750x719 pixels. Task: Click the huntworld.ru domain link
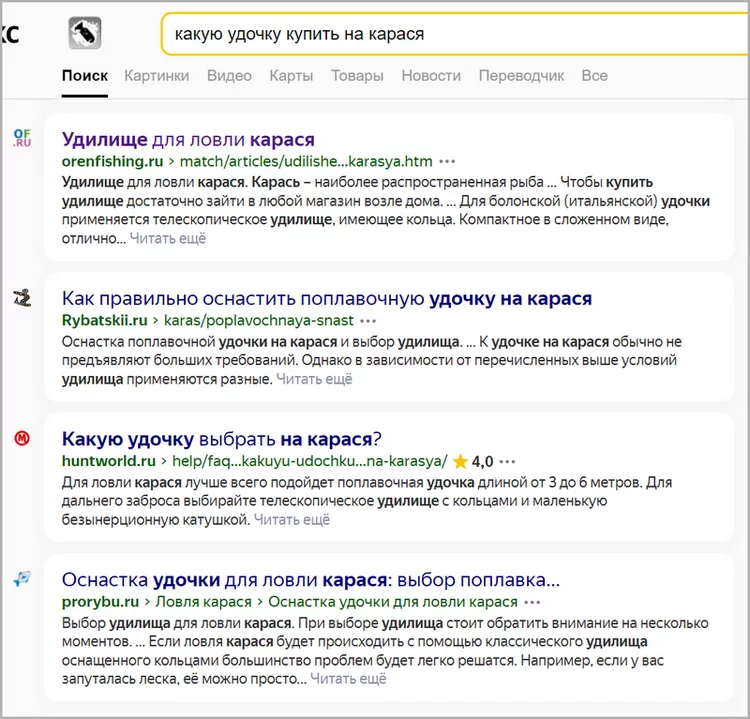(109, 461)
